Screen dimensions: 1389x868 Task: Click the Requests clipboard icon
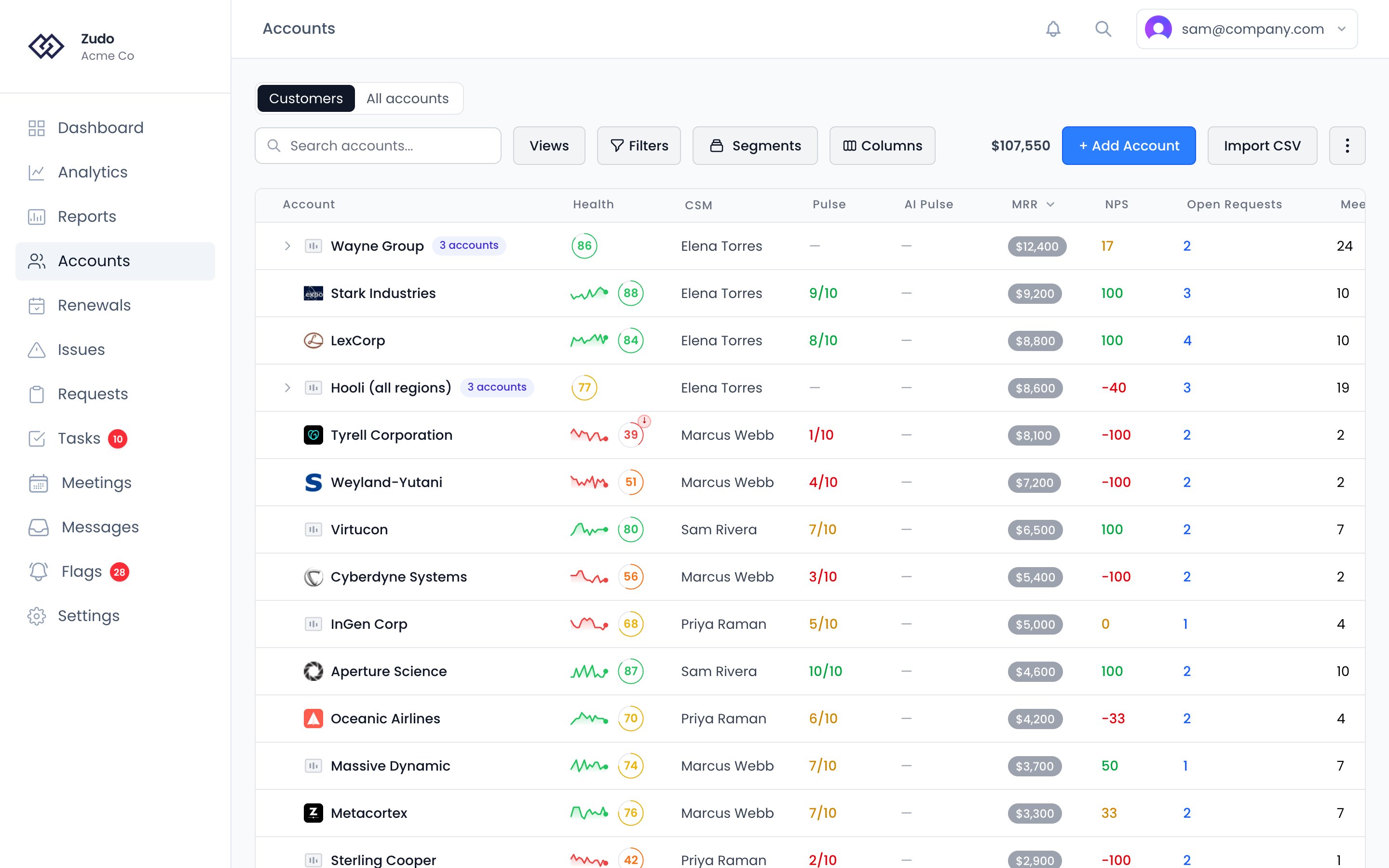pyautogui.click(x=37, y=394)
